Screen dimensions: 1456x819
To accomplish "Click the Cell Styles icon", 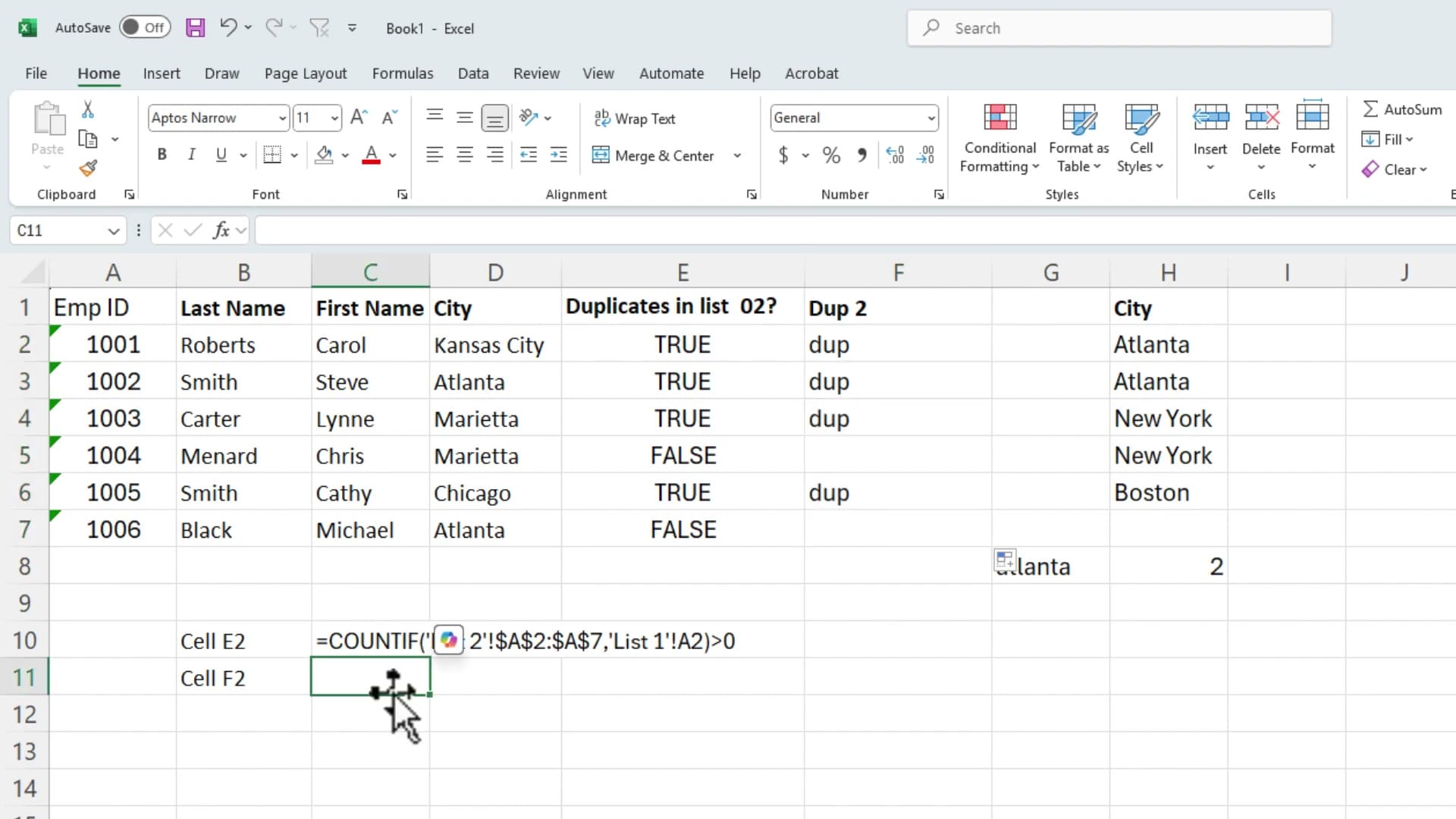I will [x=1141, y=136].
